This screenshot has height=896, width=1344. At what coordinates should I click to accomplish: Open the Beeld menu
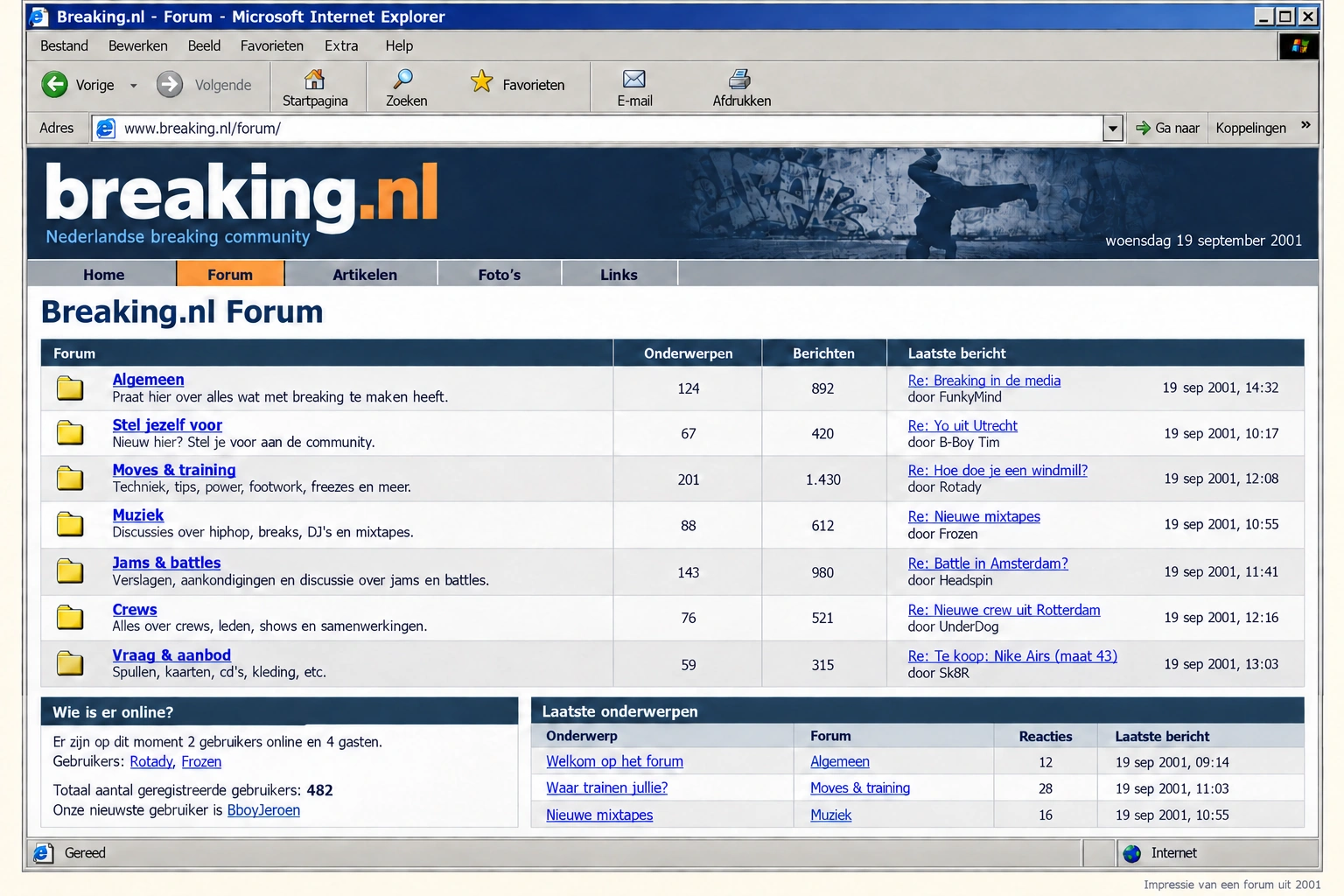[204, 45]
